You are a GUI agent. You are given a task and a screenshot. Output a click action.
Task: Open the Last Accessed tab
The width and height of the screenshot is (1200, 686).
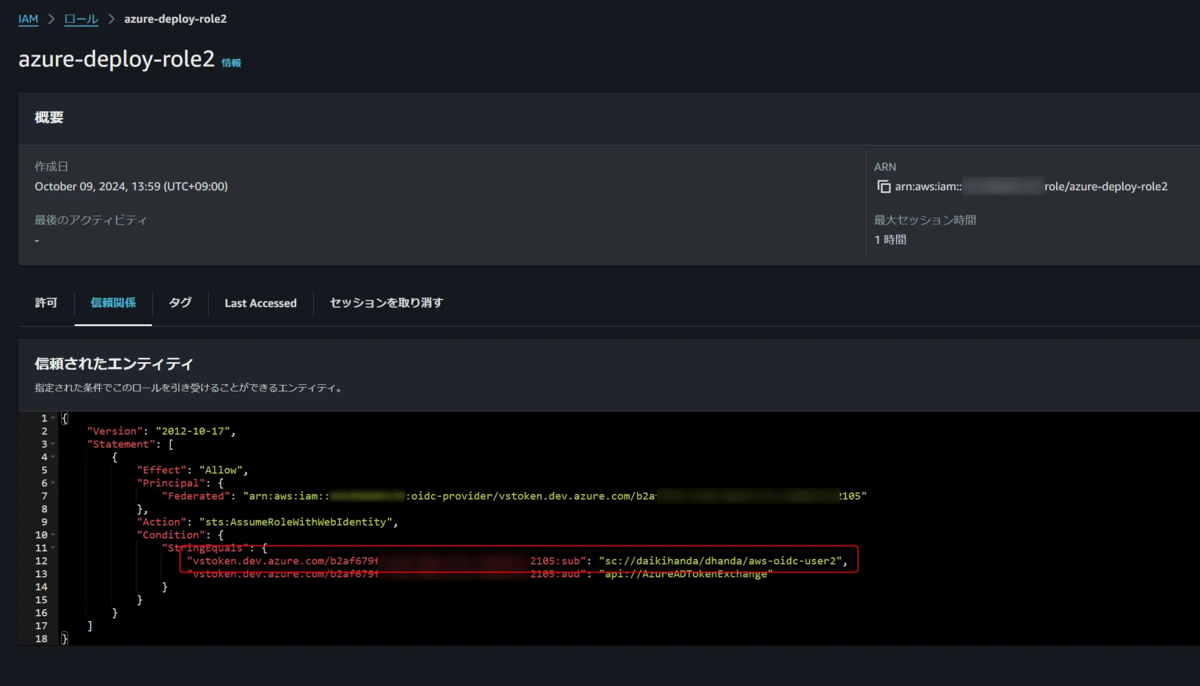click(261, 303)
